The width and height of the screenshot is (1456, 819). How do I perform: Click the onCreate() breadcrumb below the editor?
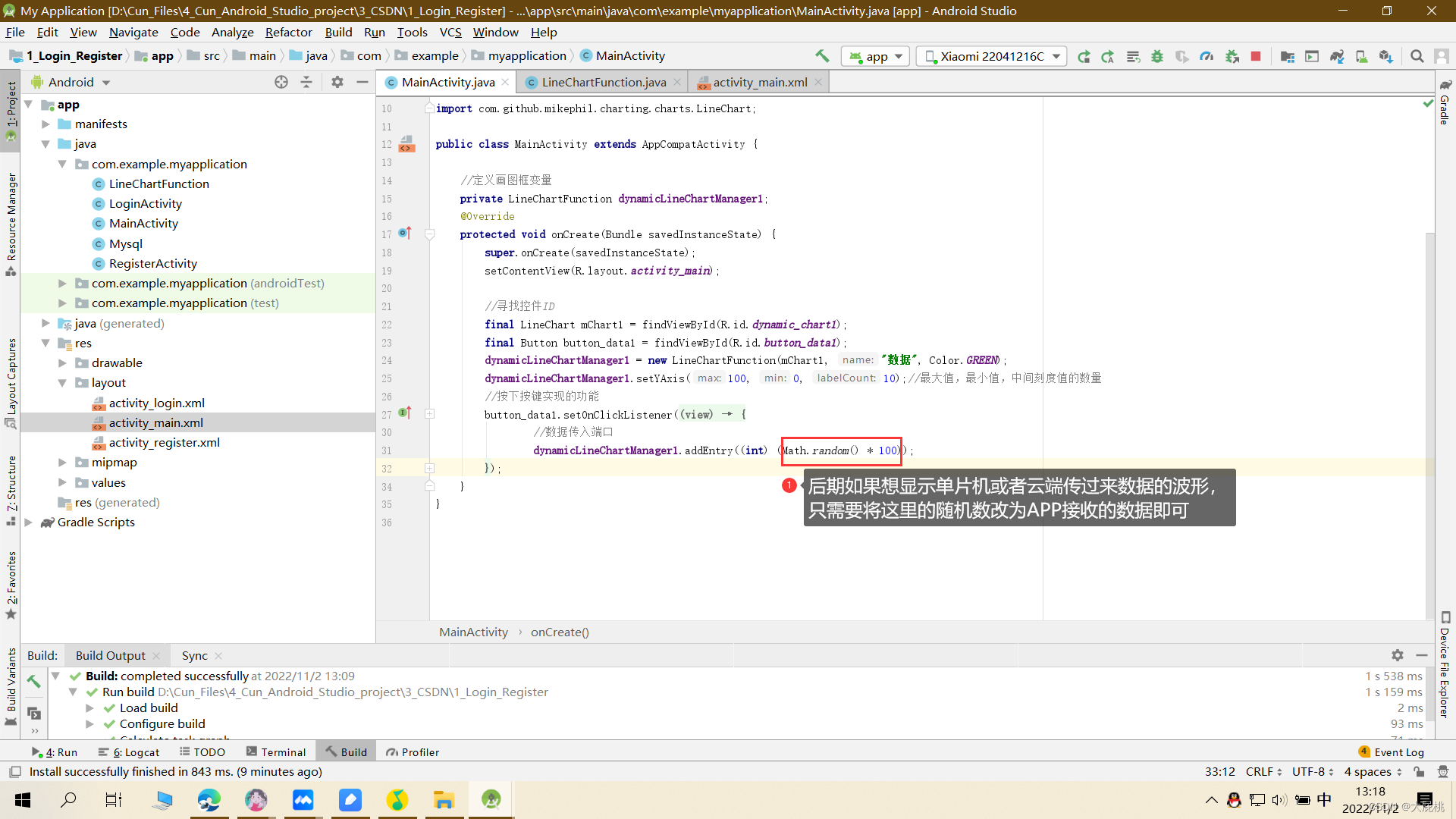(560, 632)
